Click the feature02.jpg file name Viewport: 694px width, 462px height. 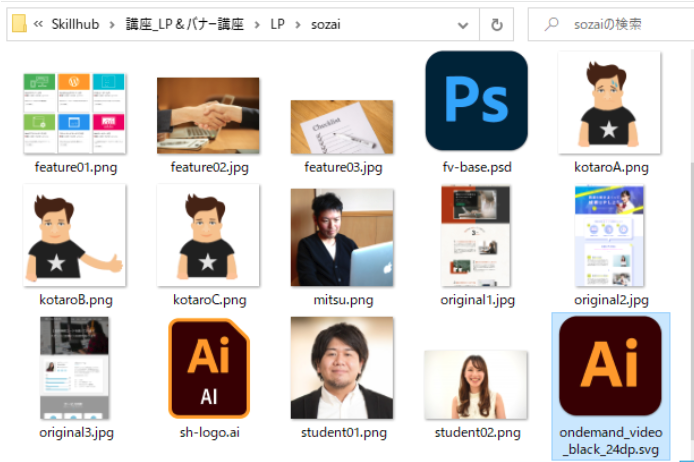point(209,167)
